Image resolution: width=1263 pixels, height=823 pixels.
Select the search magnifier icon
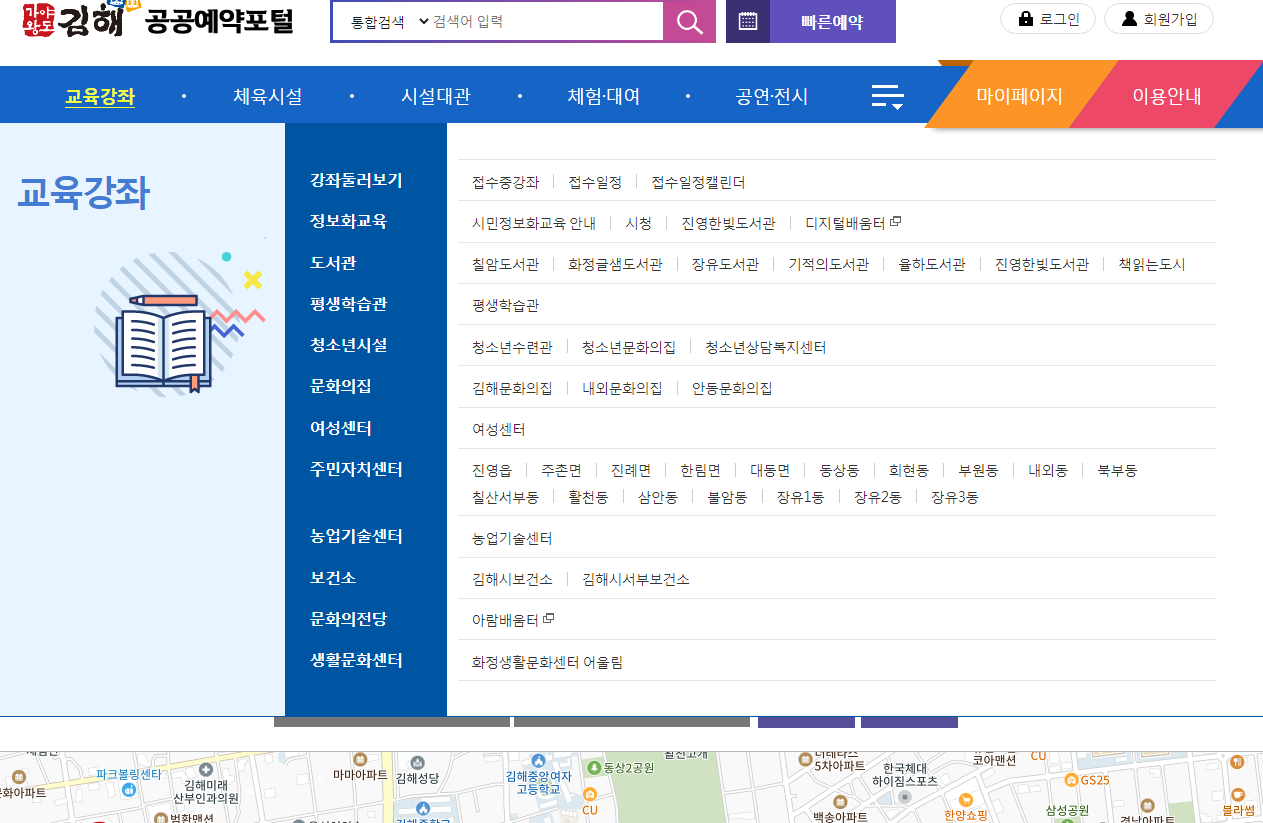pos(689,21)
